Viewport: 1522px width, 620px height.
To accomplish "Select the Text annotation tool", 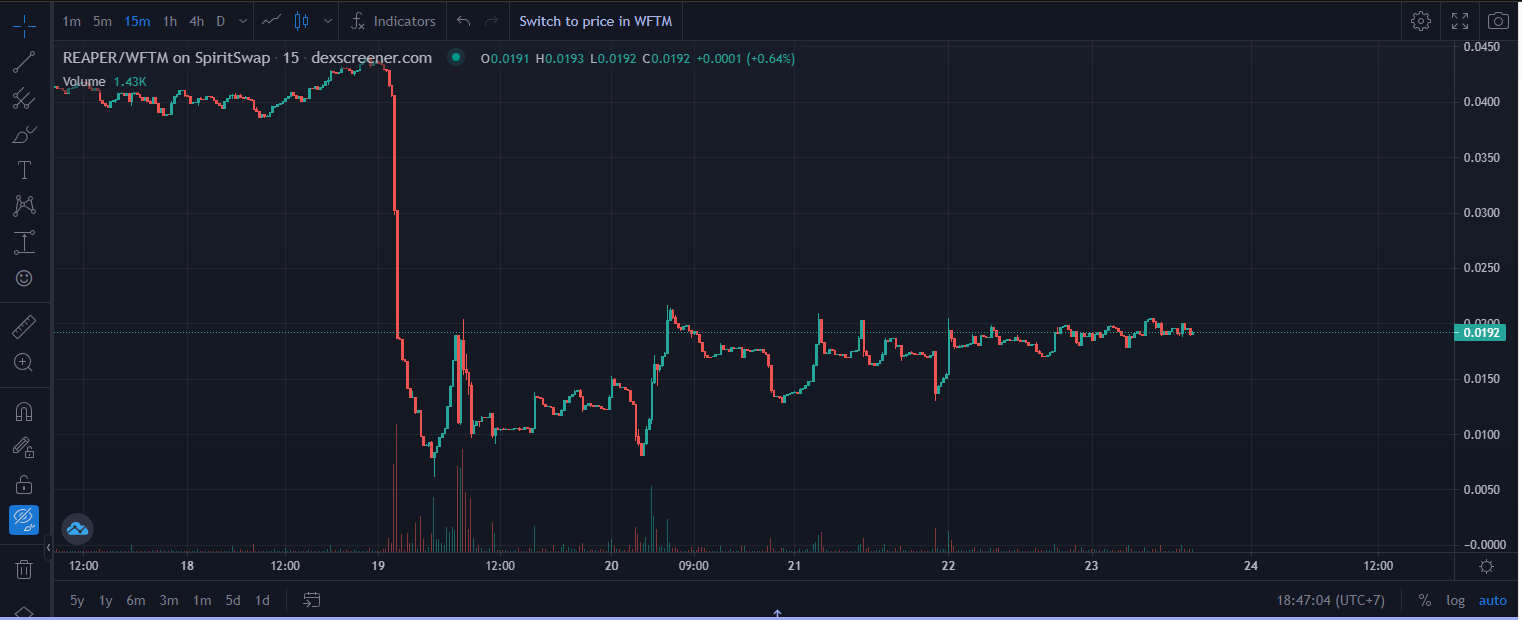I will coord(24,170).
